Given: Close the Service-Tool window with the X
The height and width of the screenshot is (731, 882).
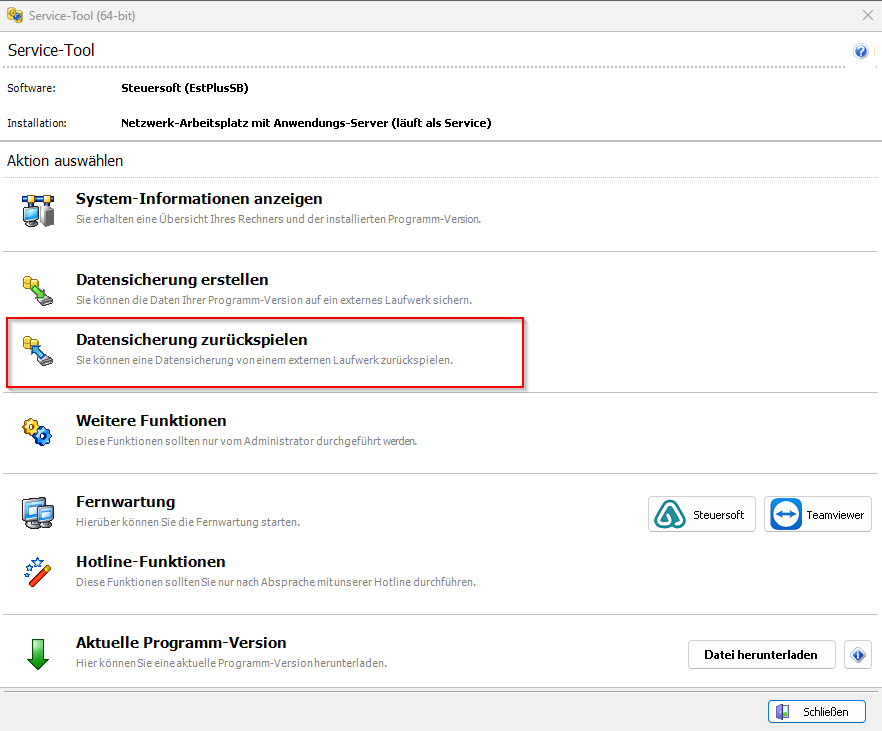Looking at the screenshot, I should click(867, 15).
